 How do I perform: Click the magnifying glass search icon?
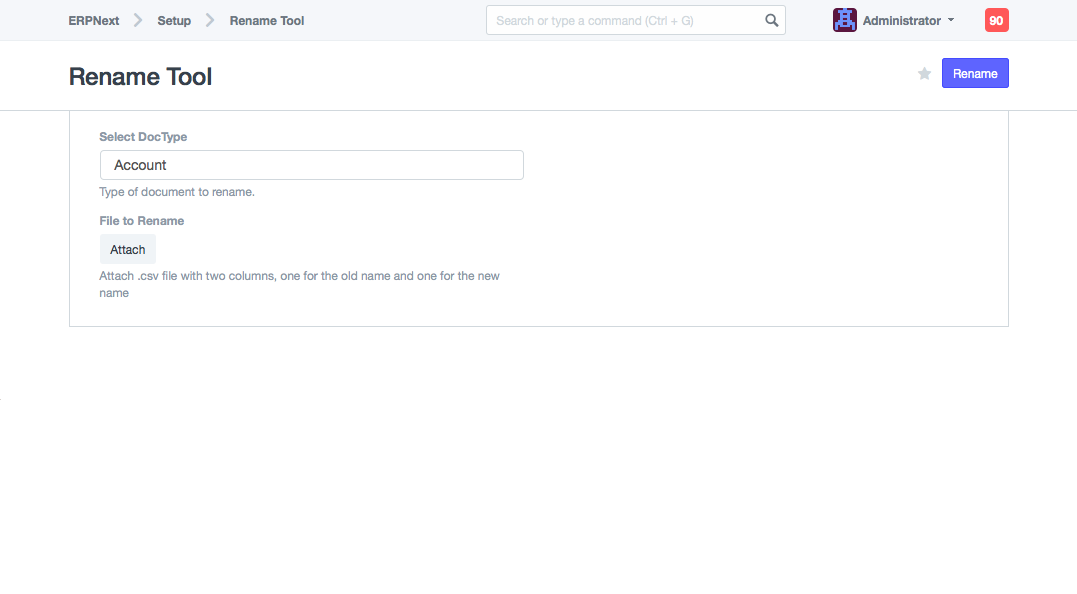click(x=771, y=20)
